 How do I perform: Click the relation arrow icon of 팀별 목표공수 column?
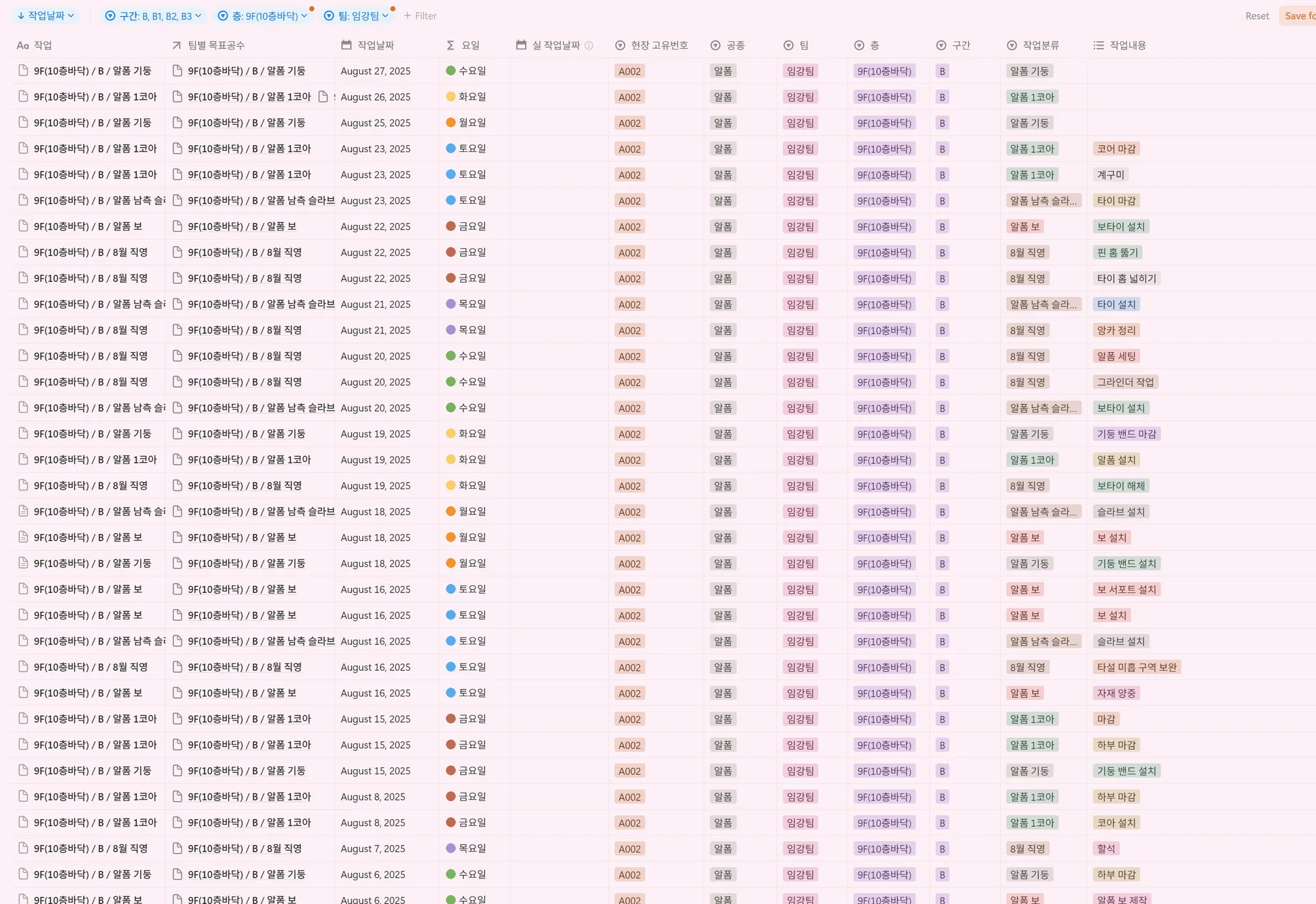[x=177, y=46]
